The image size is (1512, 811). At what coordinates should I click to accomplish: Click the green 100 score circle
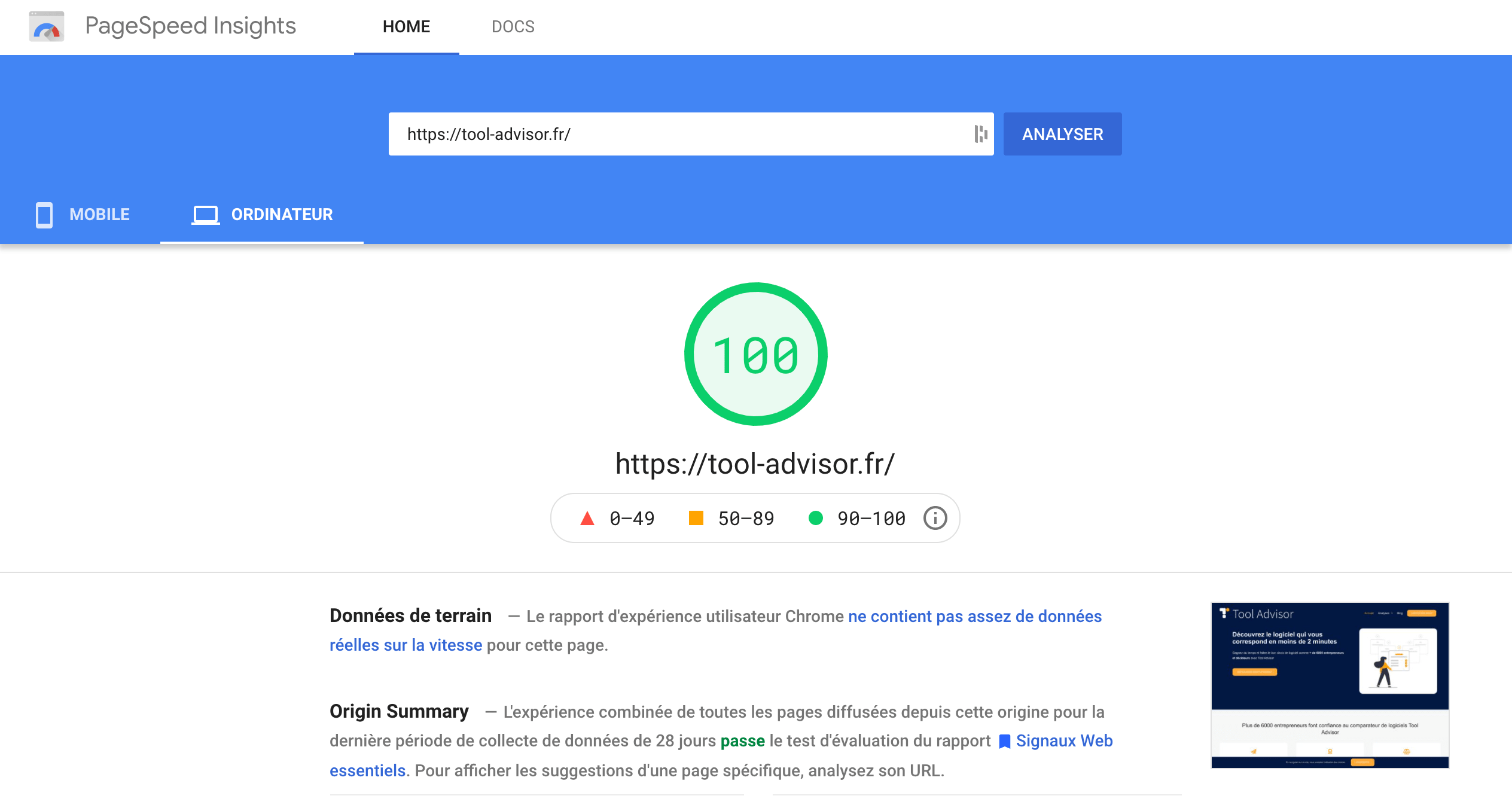click(x=755, y=354)
